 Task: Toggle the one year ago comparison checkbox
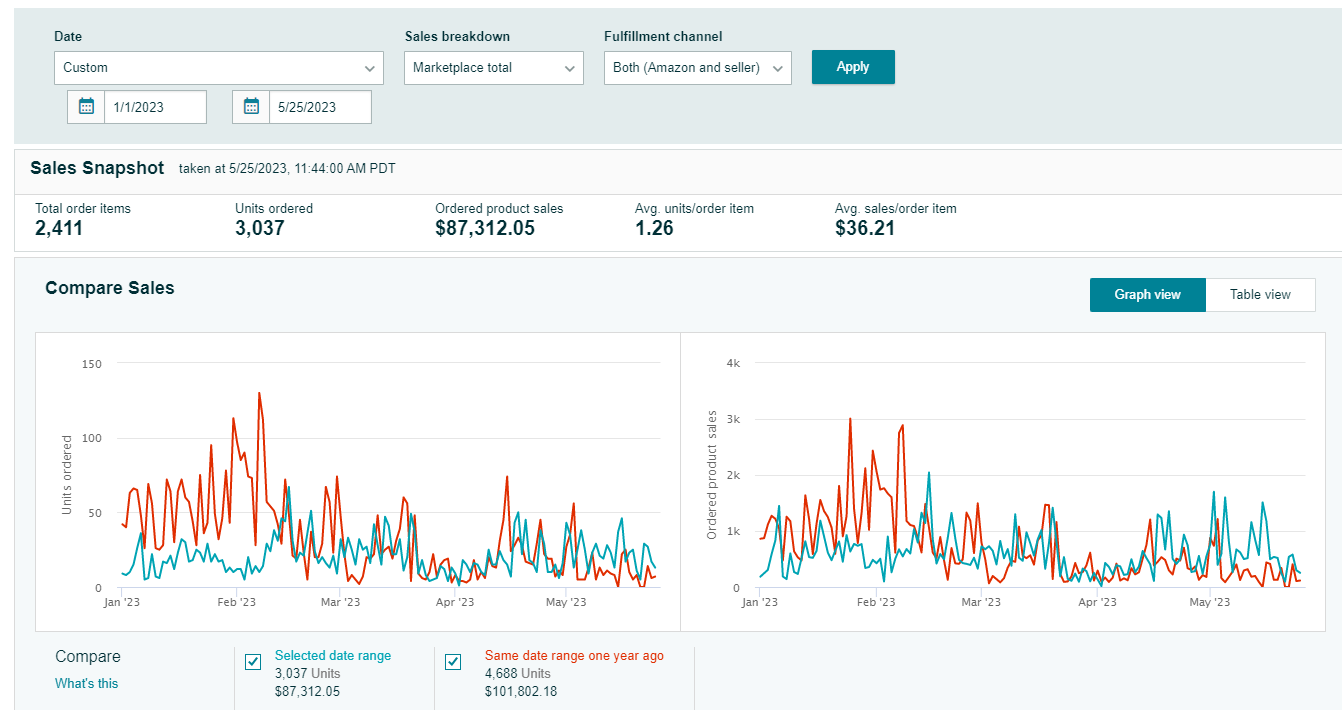pyautogui.click(x=453, y=661)
